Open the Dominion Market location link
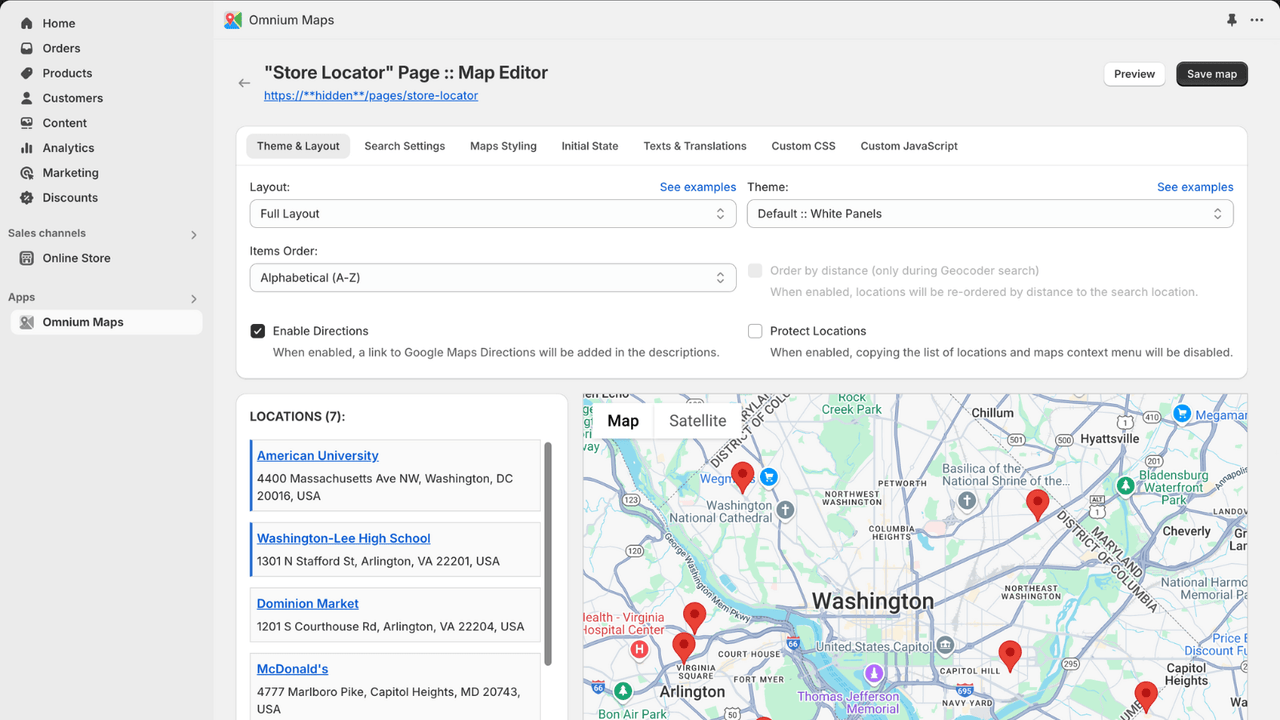The width and height of the screenshot is (1280, 720). click(x=307, y=604)
